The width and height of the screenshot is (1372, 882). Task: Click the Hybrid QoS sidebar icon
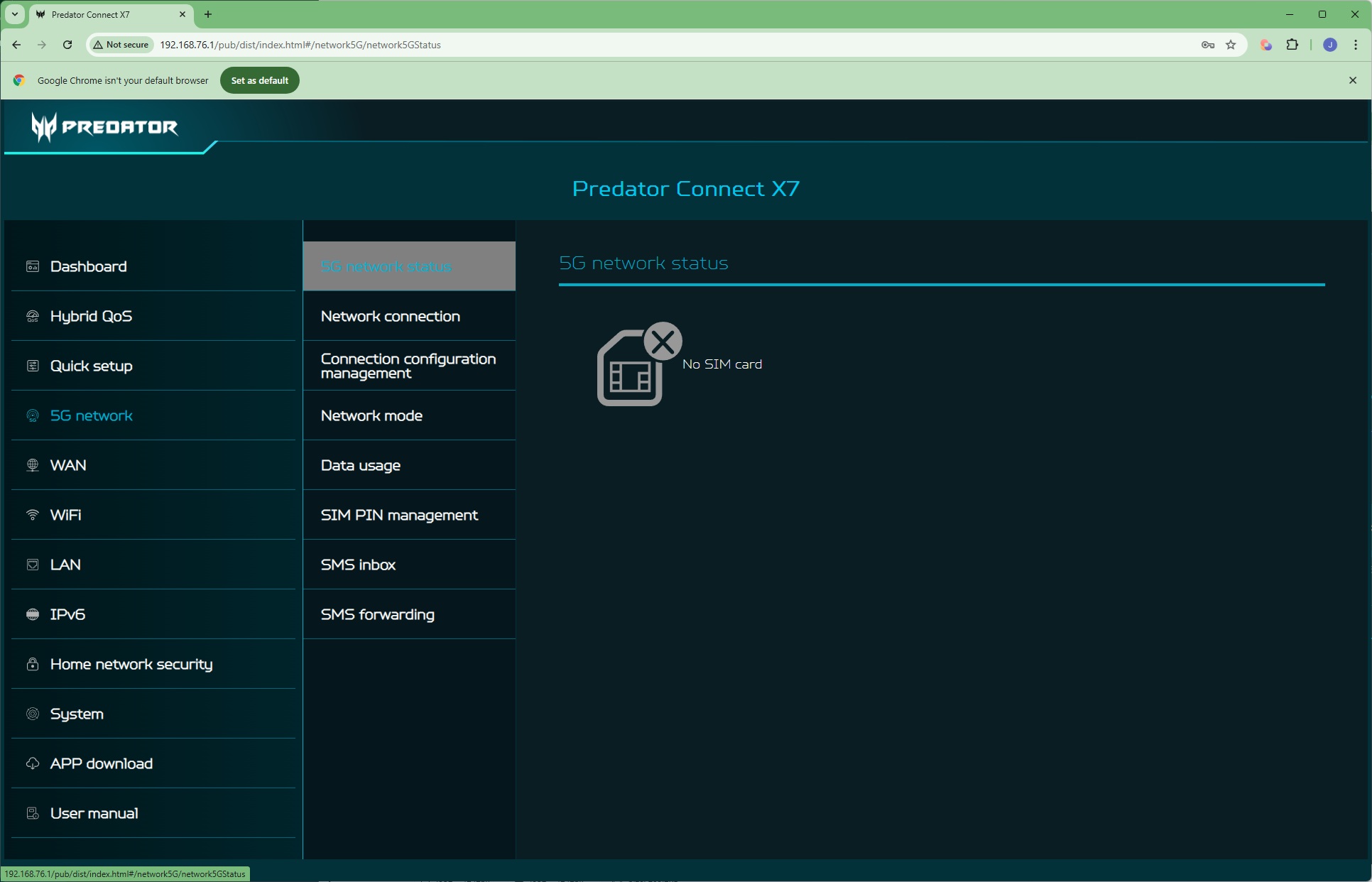click(33, 316)
